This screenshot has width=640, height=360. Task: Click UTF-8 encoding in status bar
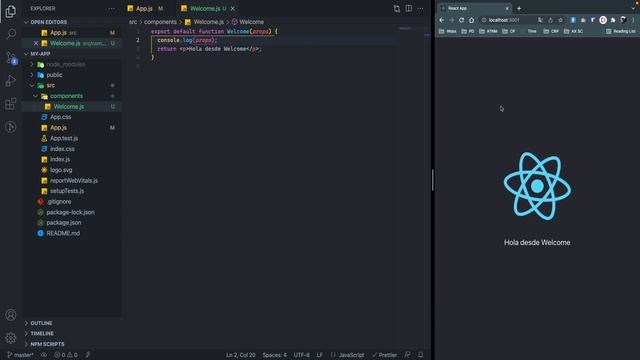tap(302, 355)
